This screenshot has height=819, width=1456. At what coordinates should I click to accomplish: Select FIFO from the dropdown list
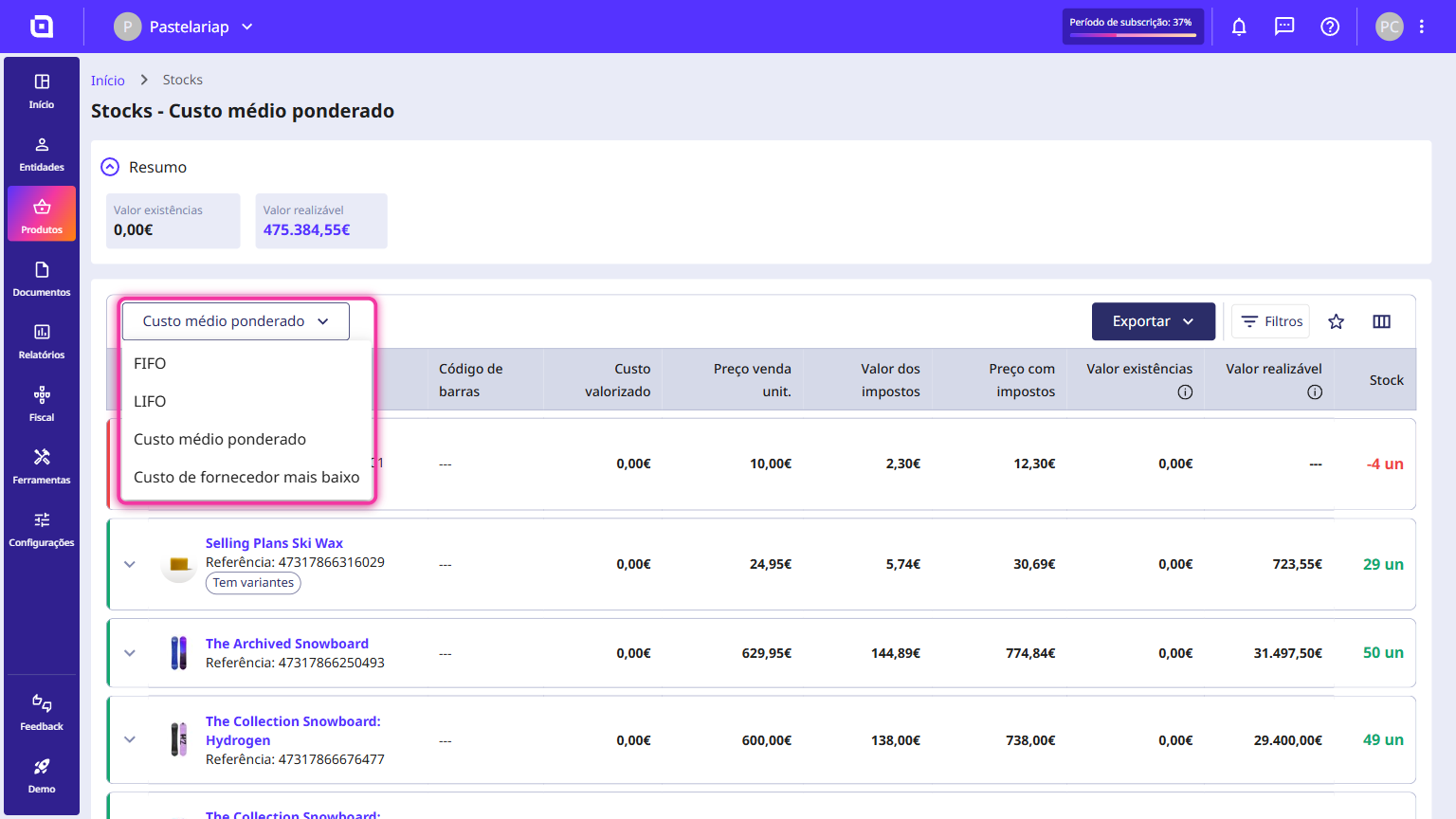coord(247,363)
